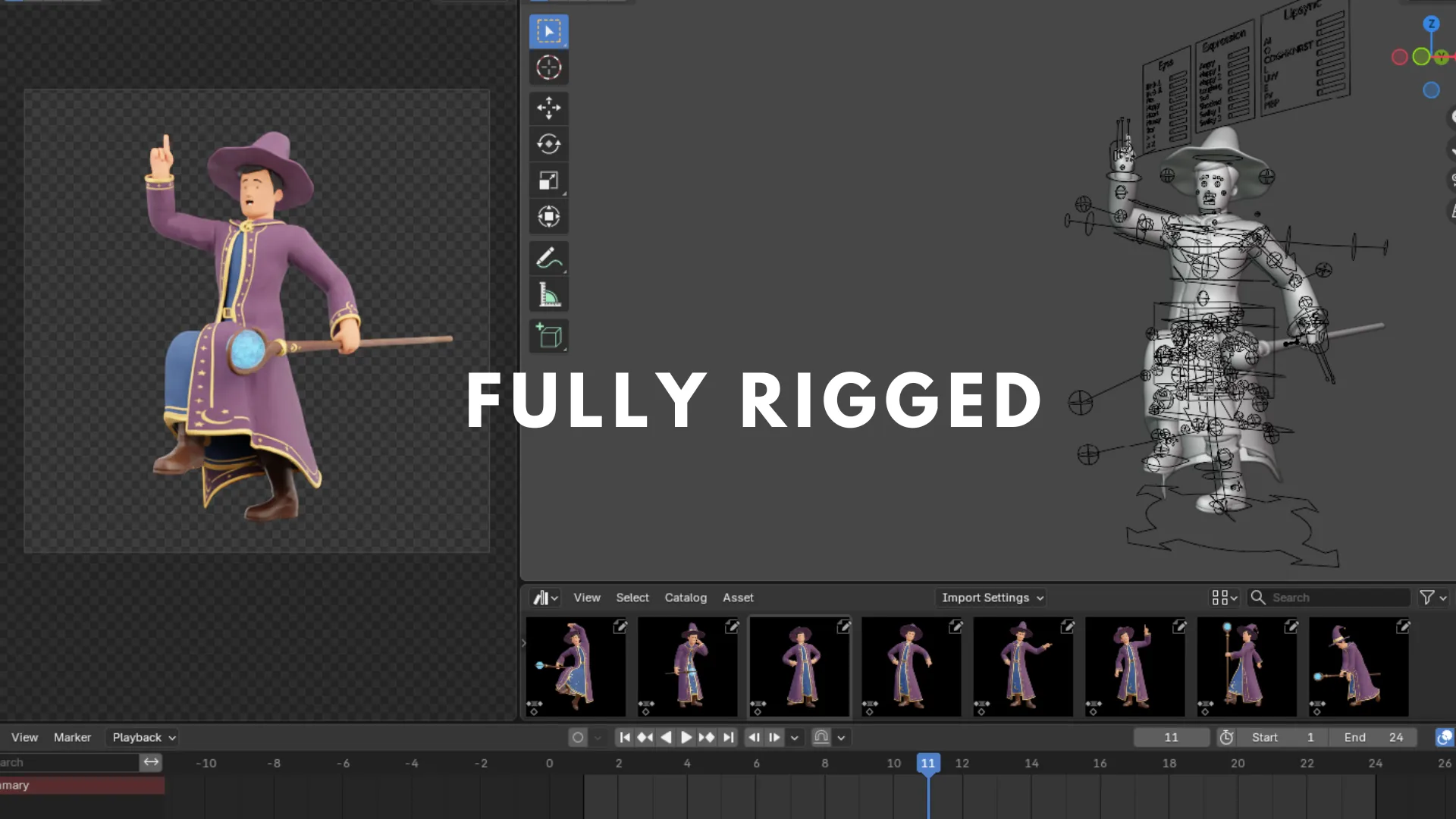Expand the Playback popover

(x=143, y=737)
